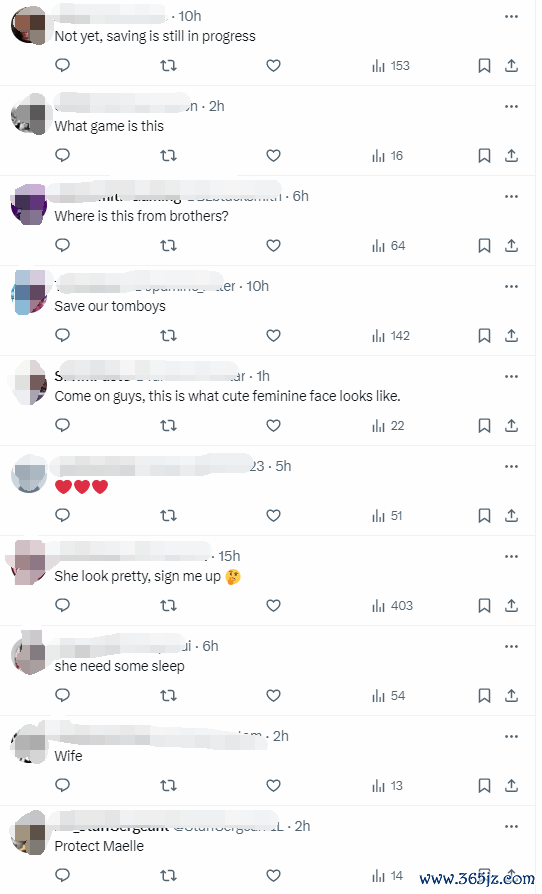Viewport: 542px width, 894px height.
Task: Open more menu on "What game is this"
Action: pyautogui.click(x=512, y=107)
